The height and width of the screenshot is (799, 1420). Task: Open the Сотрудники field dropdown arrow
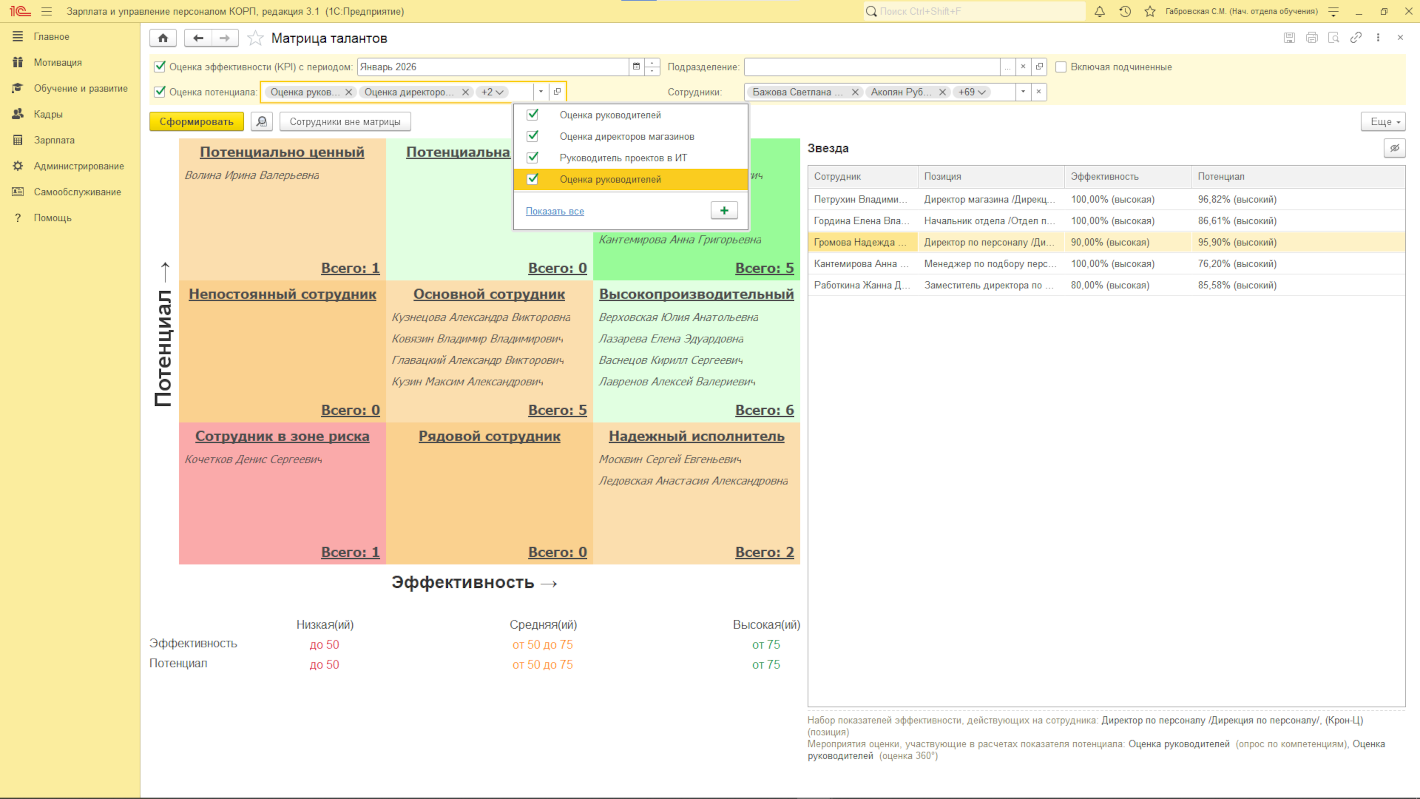[1023, 92]
